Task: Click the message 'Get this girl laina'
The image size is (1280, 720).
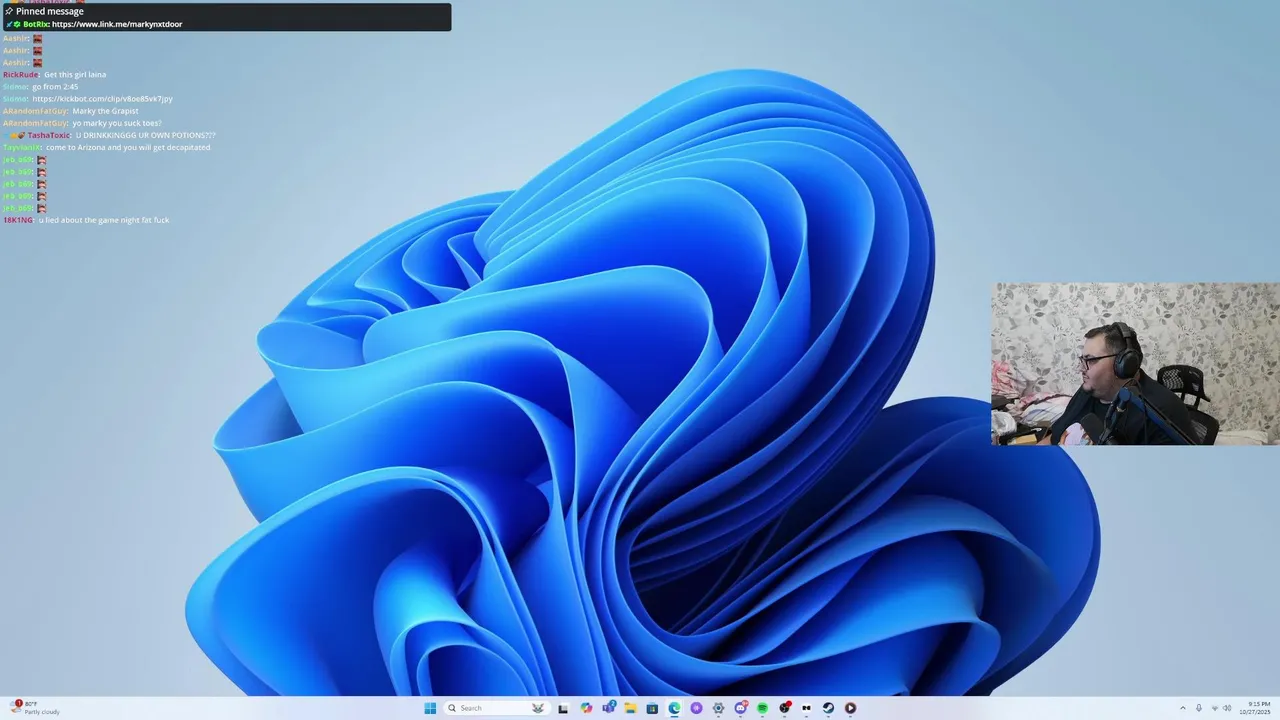Action: 75,75
